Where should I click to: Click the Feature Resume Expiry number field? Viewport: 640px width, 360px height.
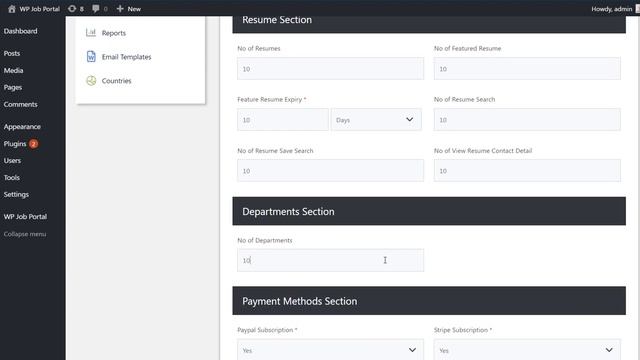[x=282, y=120]
